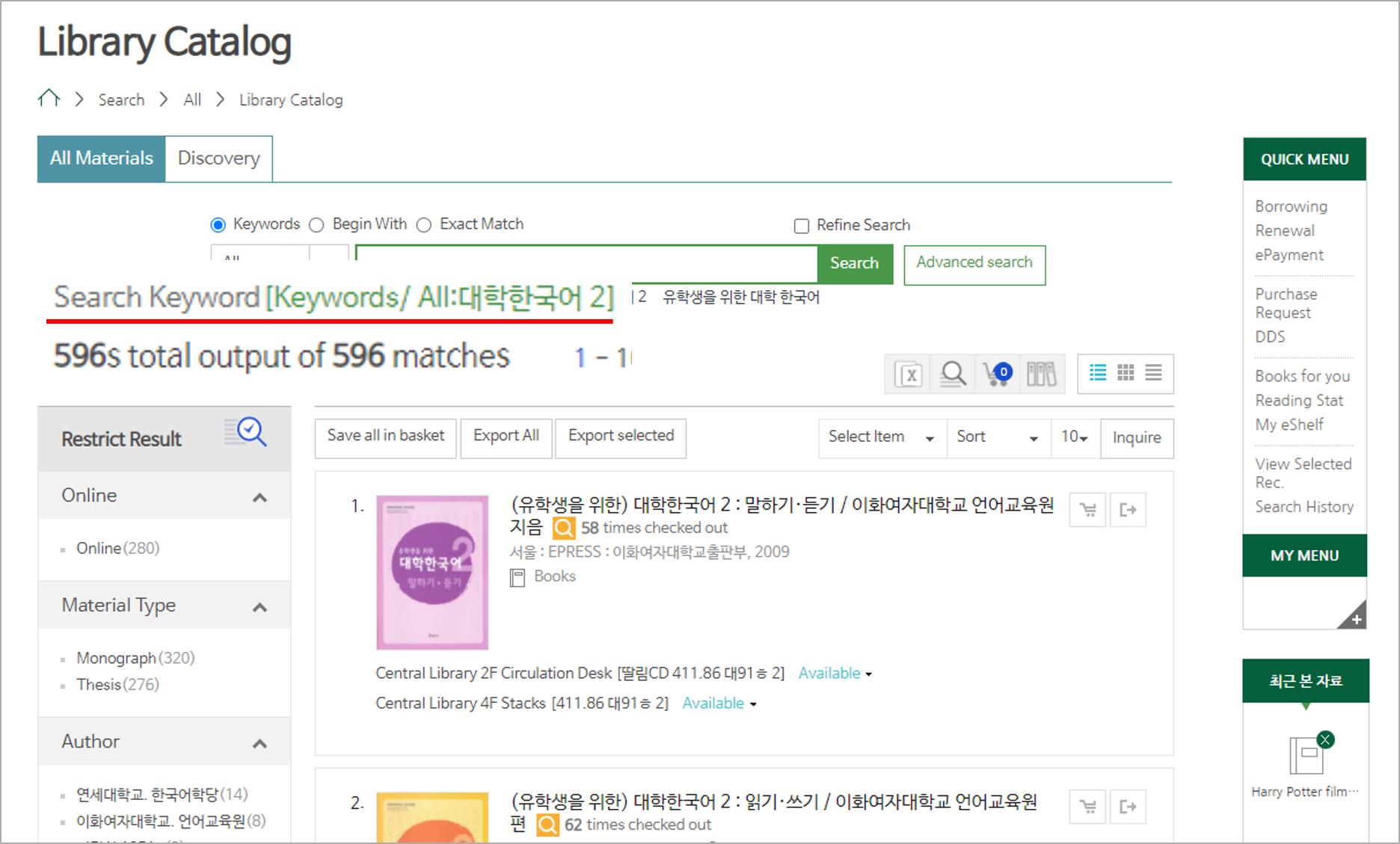Click the All breadcrumb link
The image size is (1400, 844).
pyautogui.click(x=192, y=100)
